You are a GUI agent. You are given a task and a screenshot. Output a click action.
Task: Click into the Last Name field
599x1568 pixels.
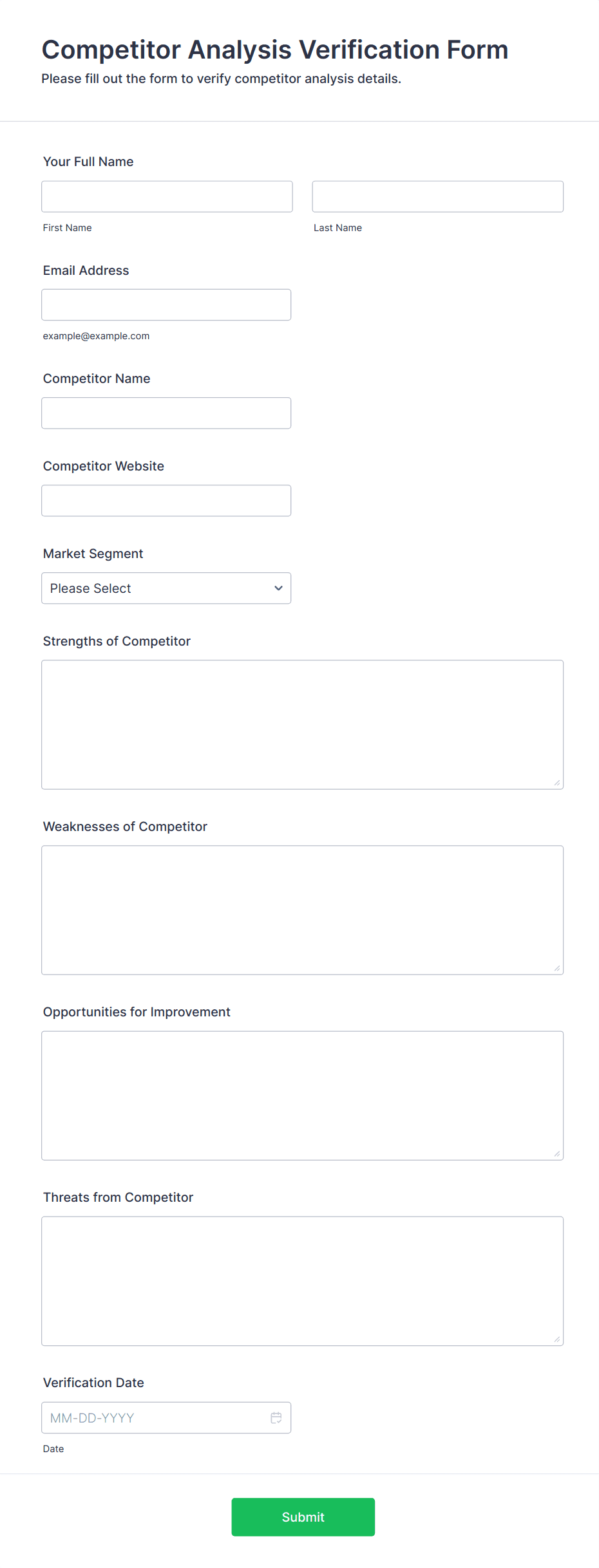437,196
